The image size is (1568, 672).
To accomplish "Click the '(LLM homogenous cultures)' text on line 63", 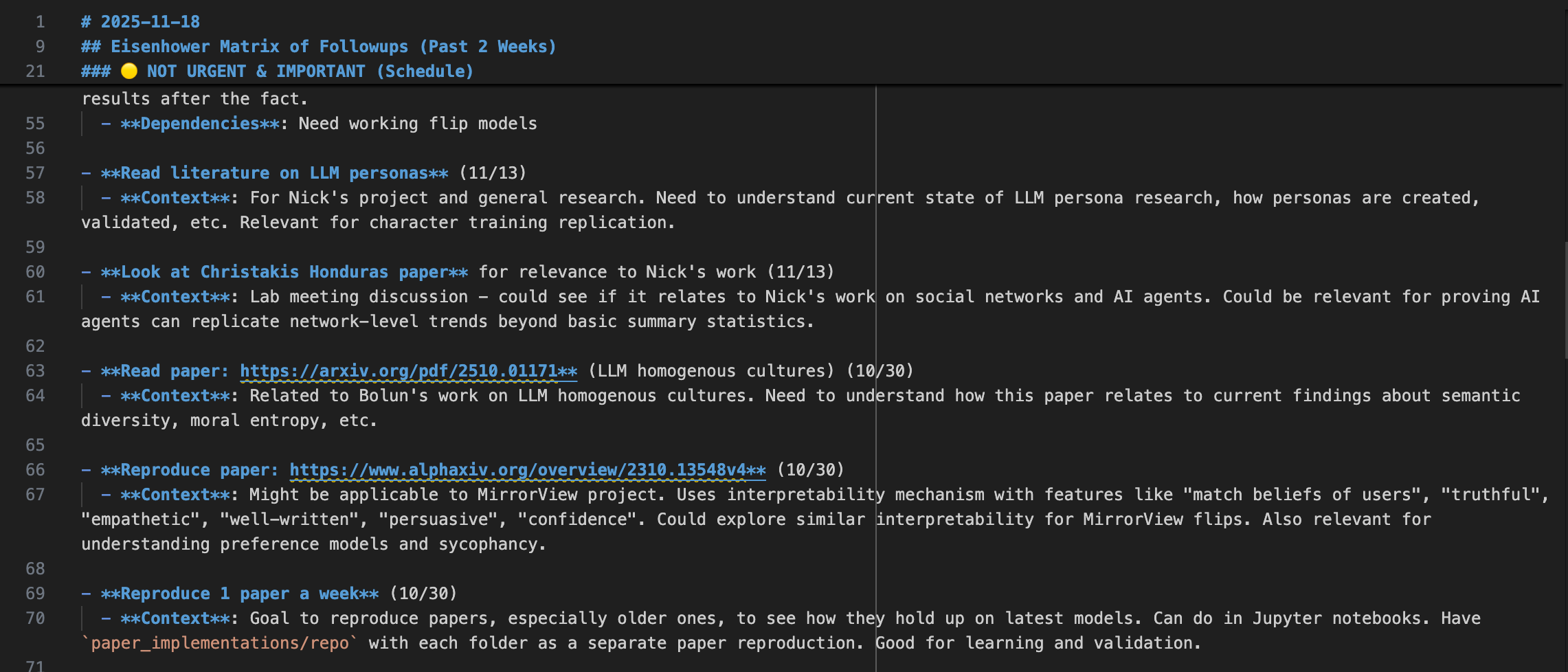I will [710, 371].
